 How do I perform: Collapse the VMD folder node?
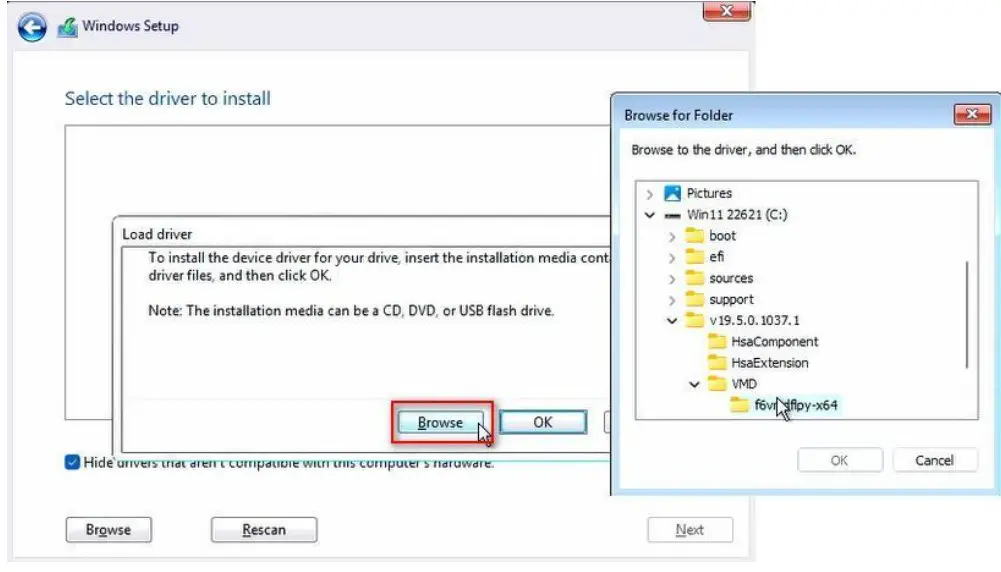point(695,384)
